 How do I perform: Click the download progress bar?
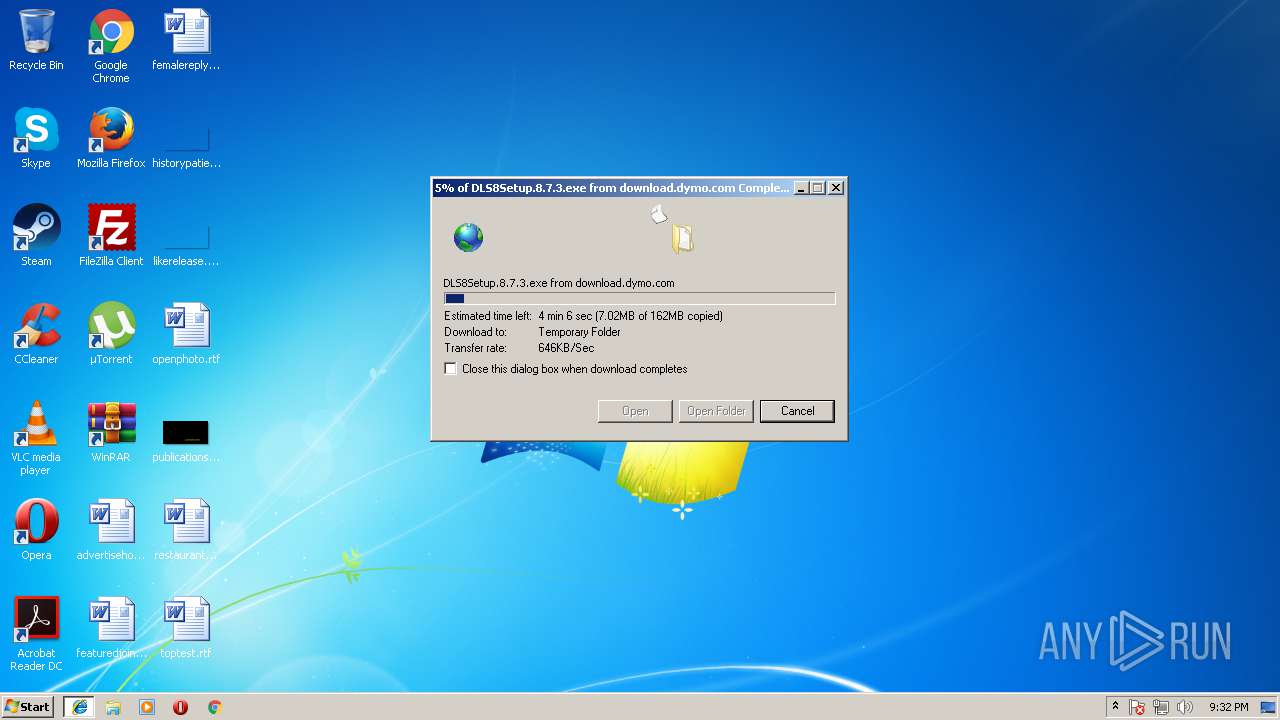[x=639, y=298]
